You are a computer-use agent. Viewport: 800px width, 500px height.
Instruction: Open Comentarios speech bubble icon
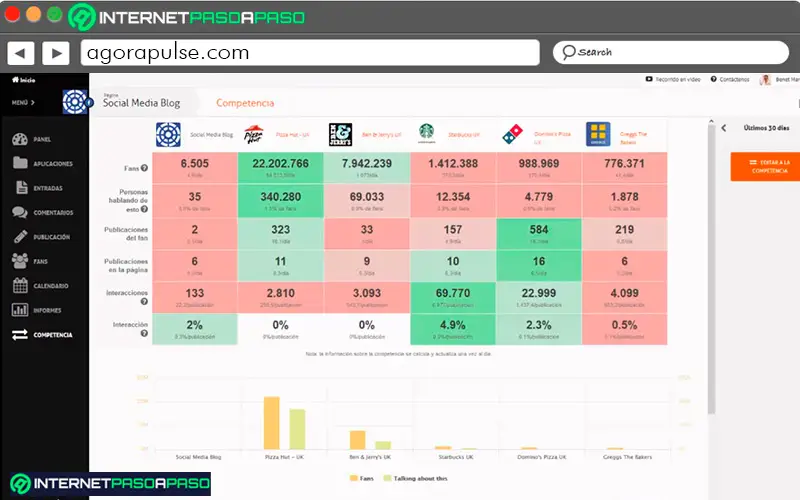click(x=20, y=212)
